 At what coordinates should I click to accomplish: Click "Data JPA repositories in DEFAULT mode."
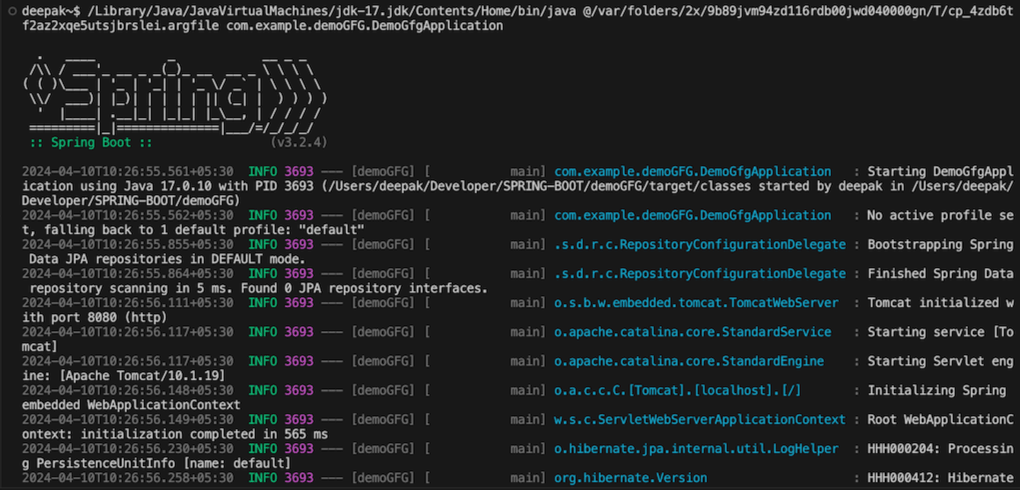point(167,259)
